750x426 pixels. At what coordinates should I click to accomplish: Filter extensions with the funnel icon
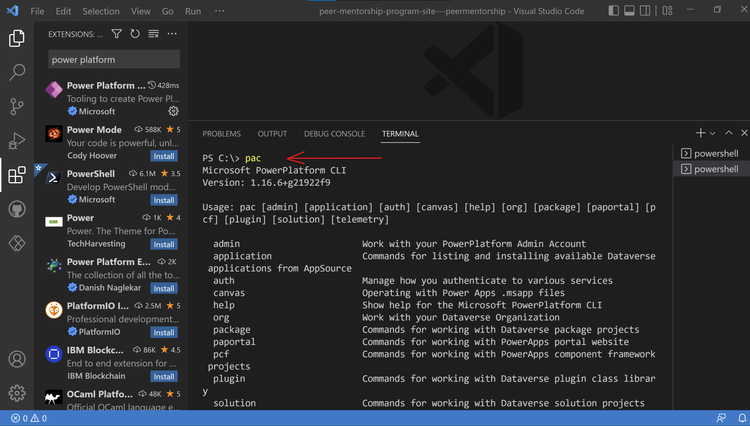pyautogui.click(x=116, y=33)
